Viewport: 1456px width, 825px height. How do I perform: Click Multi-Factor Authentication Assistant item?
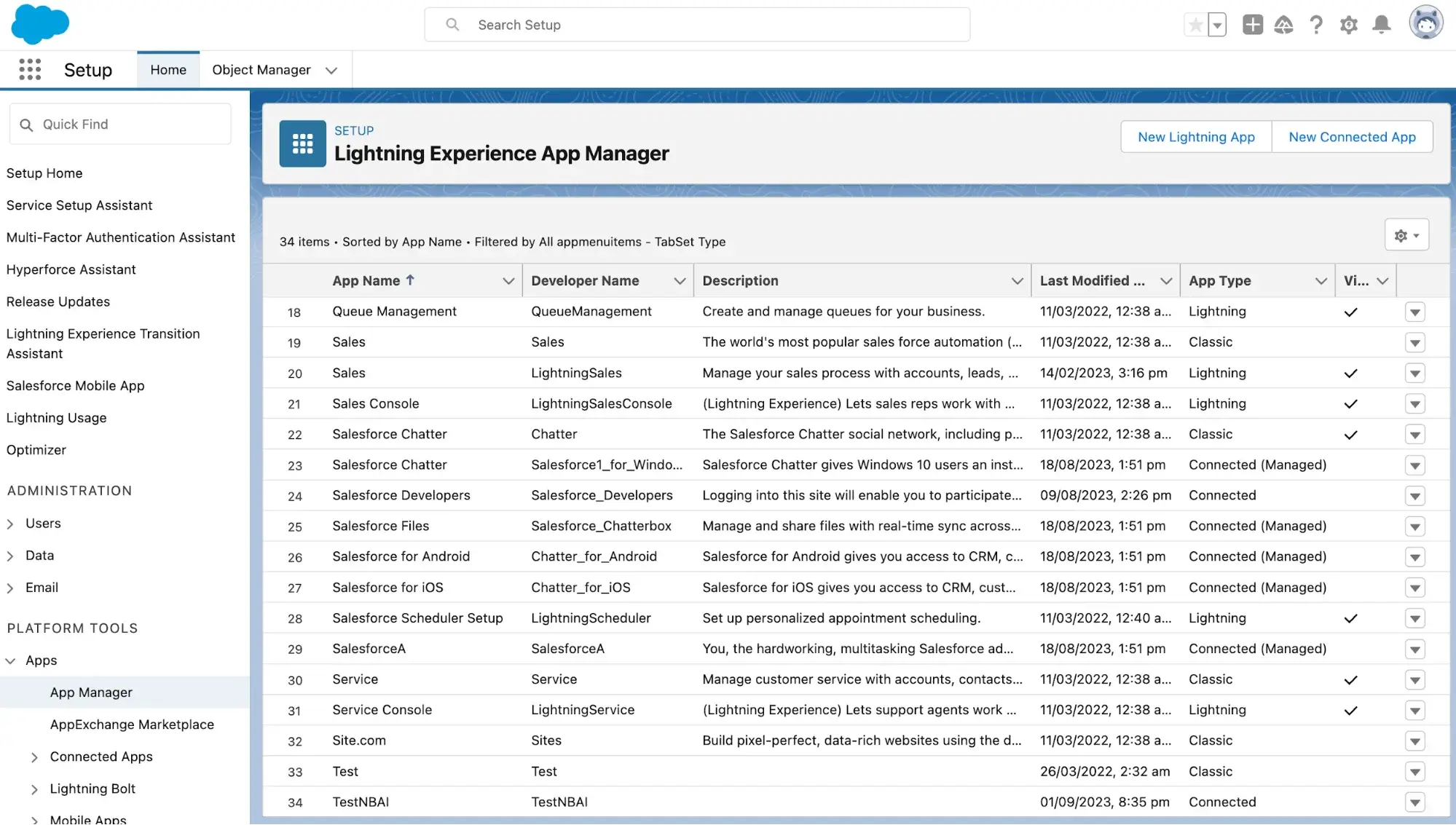tap(121, 237)
